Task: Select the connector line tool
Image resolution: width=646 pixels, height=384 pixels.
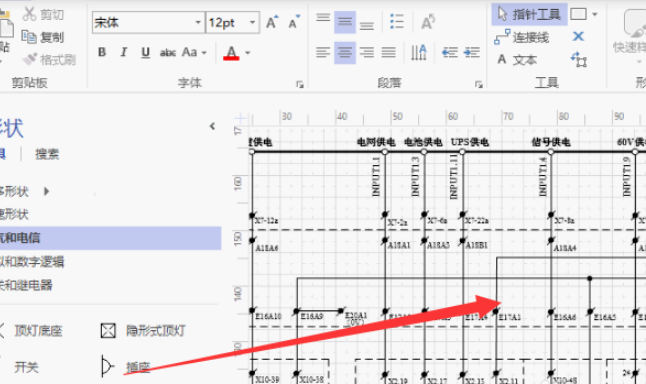Action: (522, 37)
